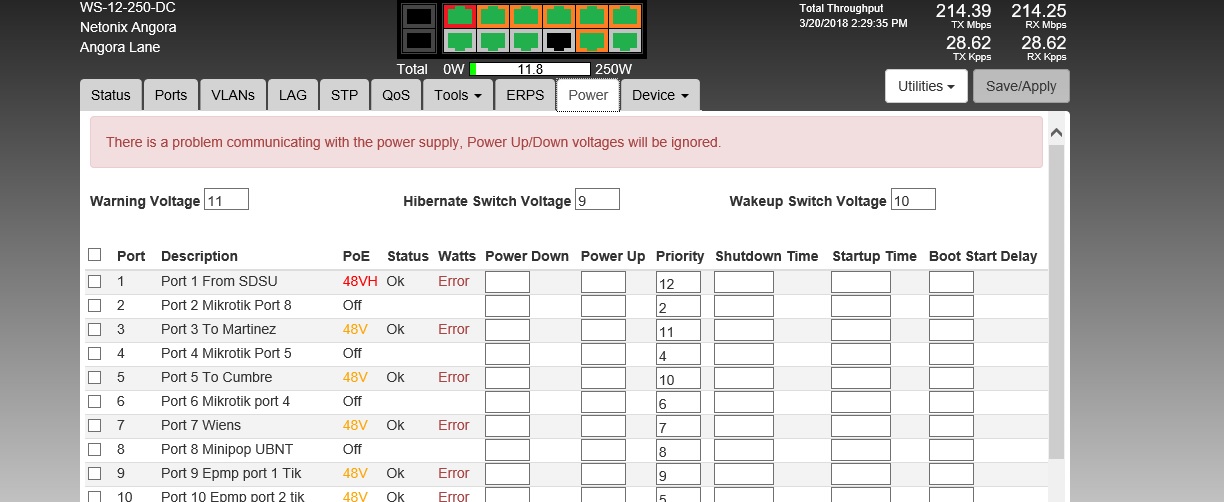Open the Tools dropdown menu
The width and height of the screenshot is (1224, 502).
[458, 95]
